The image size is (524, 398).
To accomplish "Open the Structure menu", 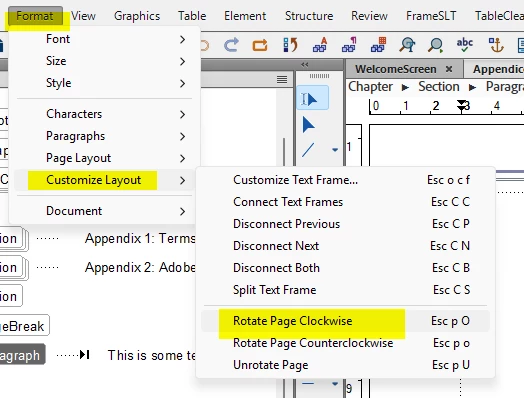I will click(309, 16).
